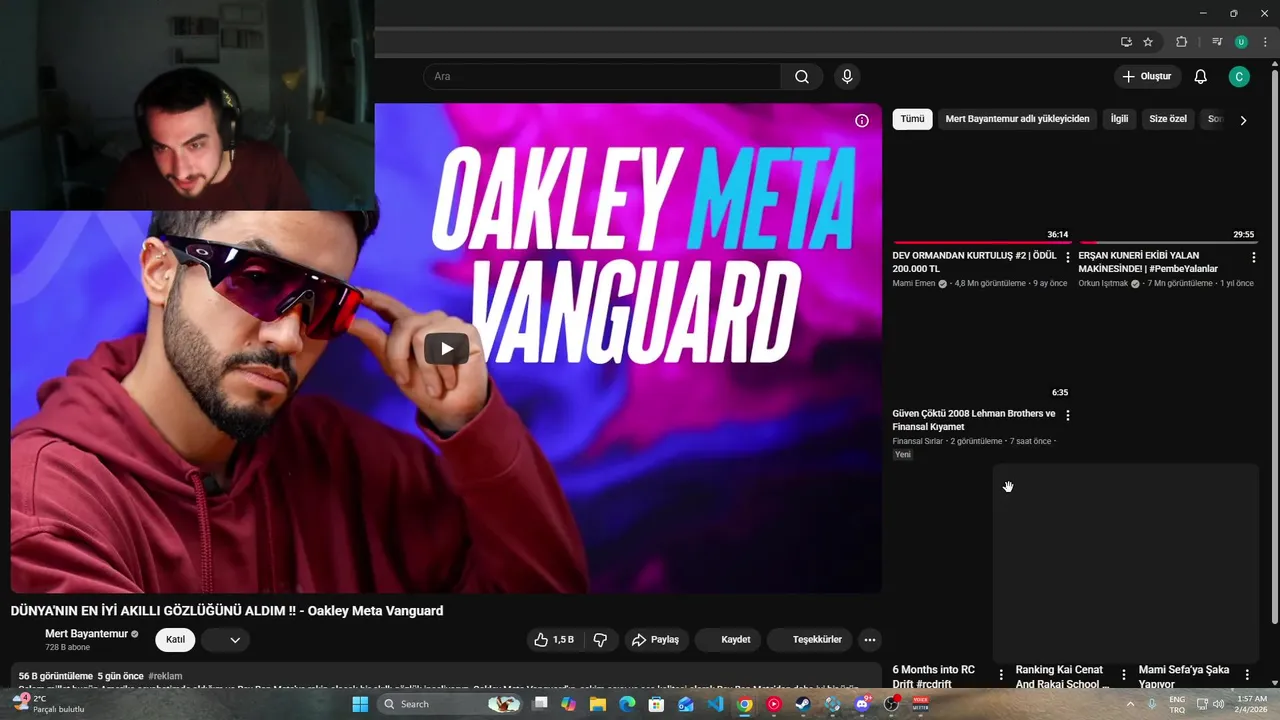1280x720 pixels.
Task: Open "Mami Sefa'ya Şaka Yapıyor" short
Action: pos(1184,676)
